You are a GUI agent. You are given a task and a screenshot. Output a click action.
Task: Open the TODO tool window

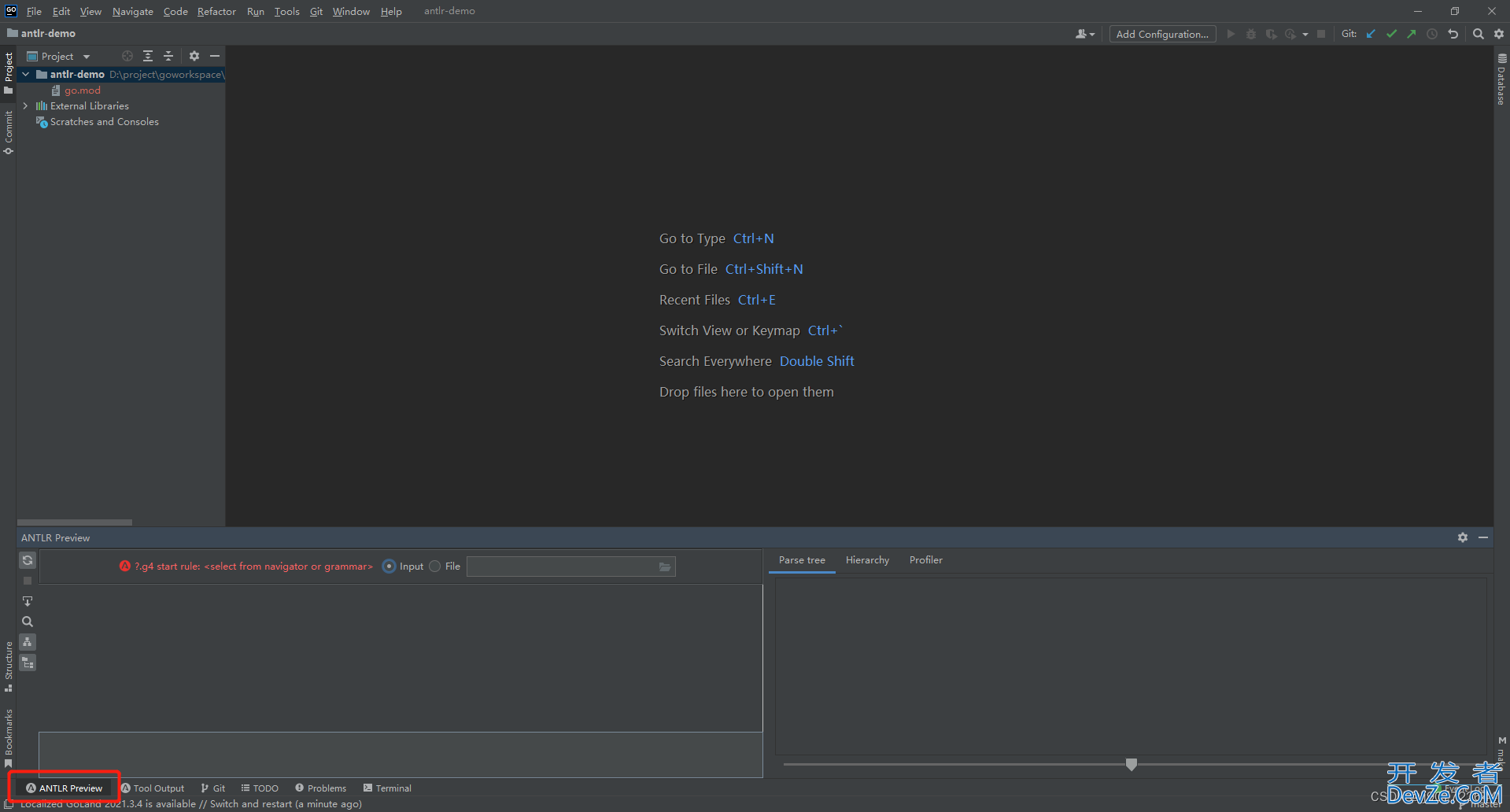(260, 788)
